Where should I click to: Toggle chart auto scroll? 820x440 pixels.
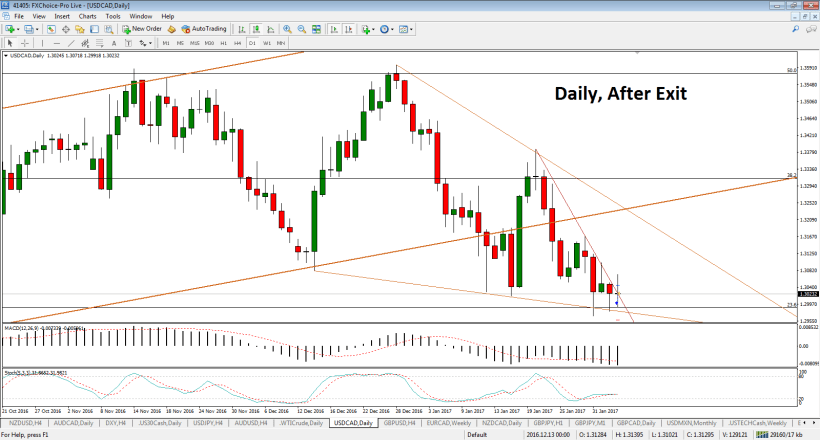pos(334,29)
